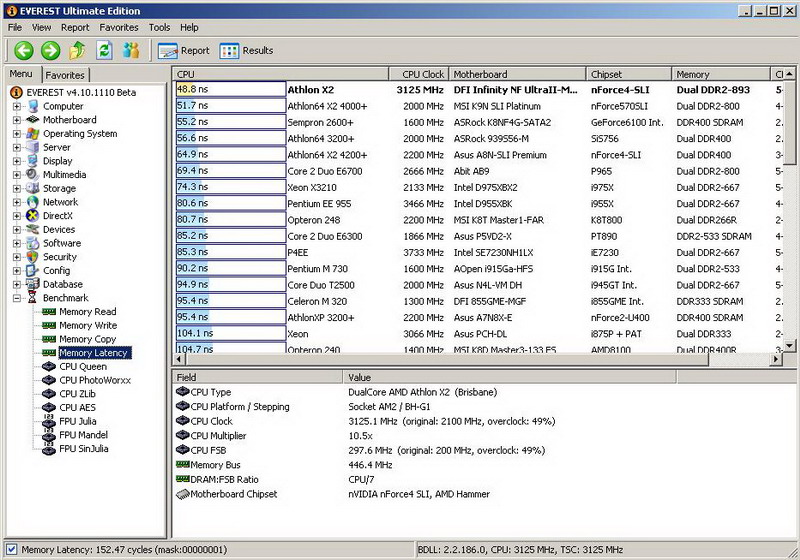
Task: Select the Core 2 Duo E6700 result row
Action: tap(477, 171)
